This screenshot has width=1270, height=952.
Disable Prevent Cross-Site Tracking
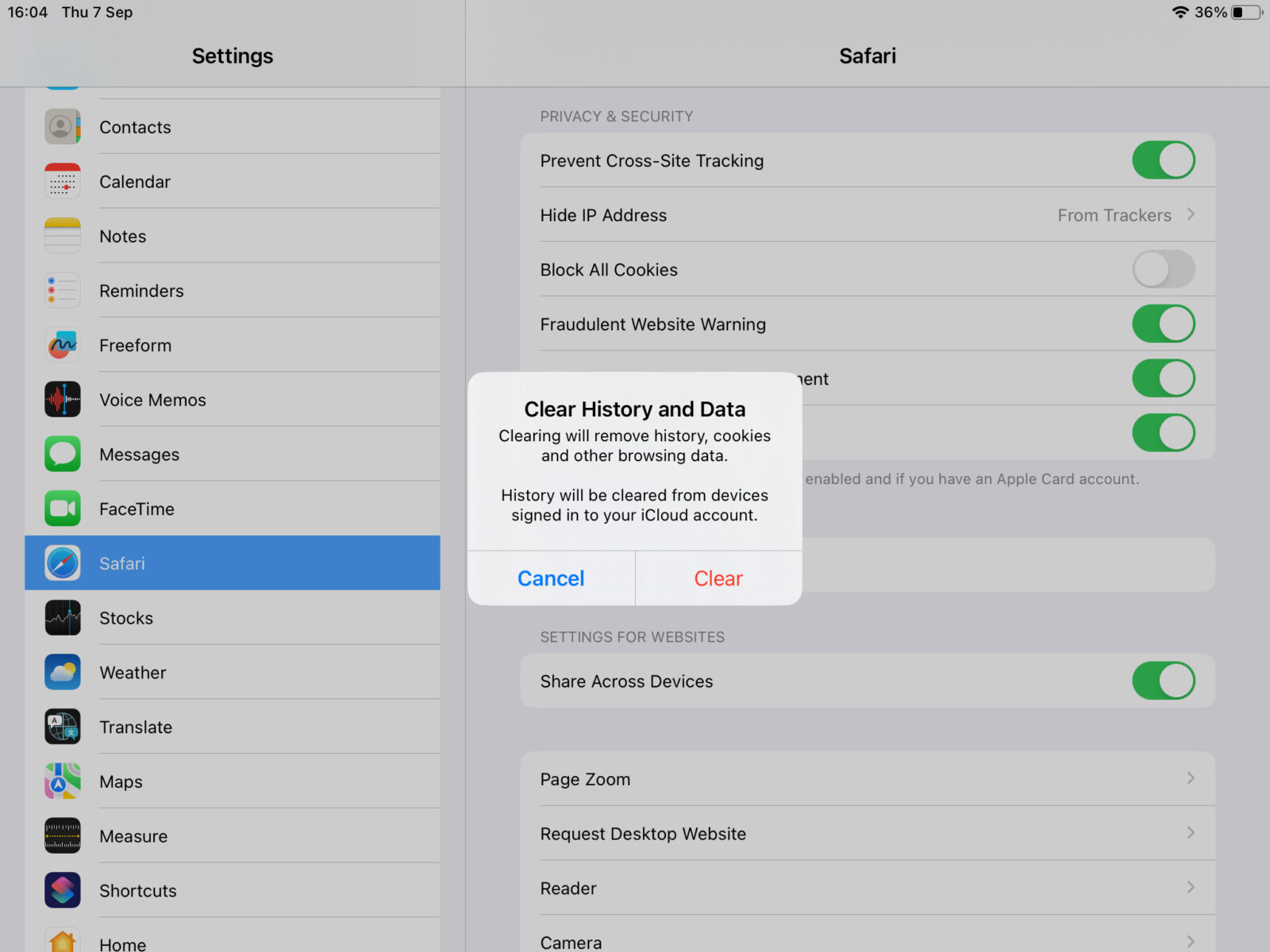coord(1164,159)
